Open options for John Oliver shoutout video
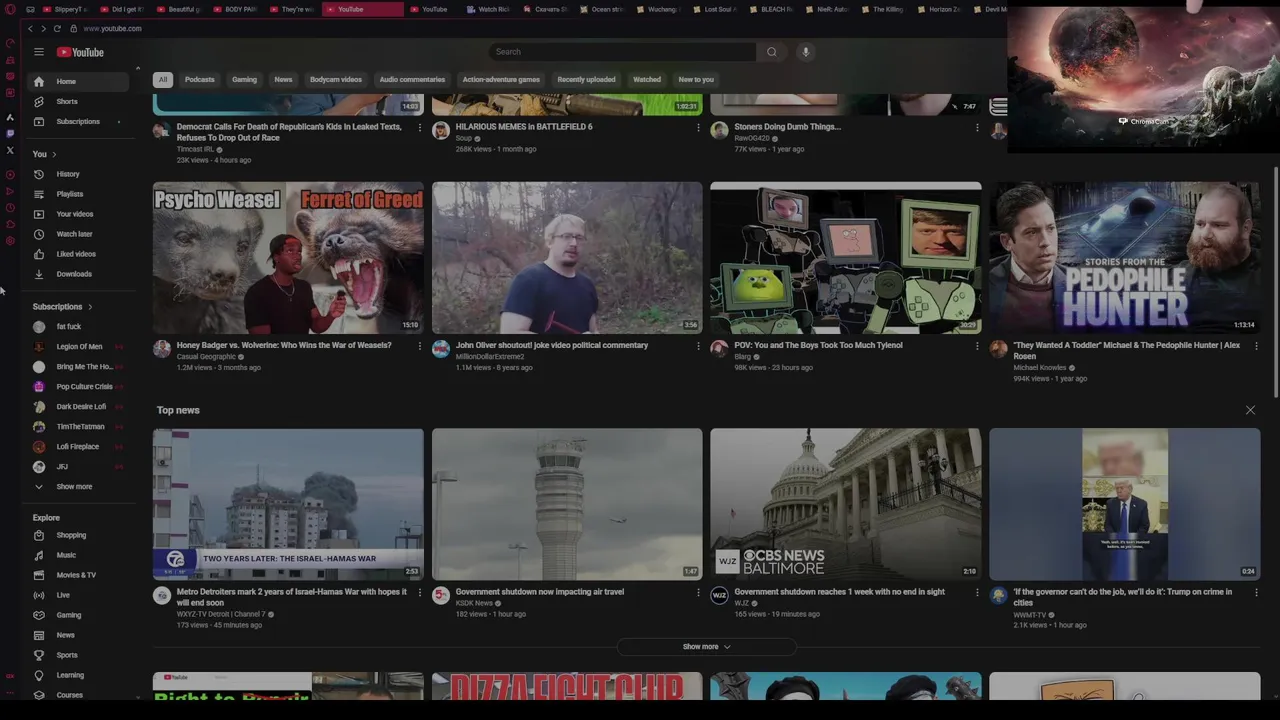Screen dimensions: 1280x720 click(x=698, y=346)
